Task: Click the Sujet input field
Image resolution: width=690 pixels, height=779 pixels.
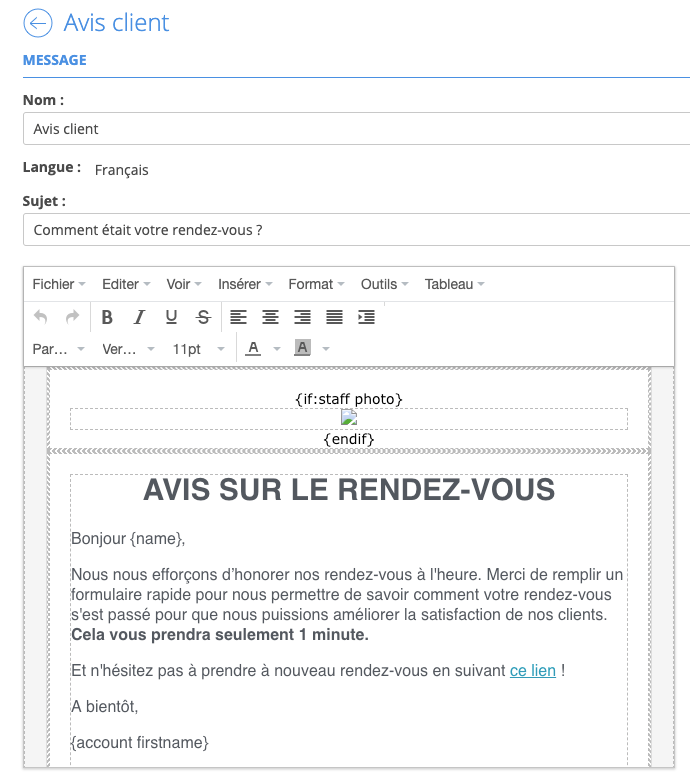Action: pyautogui.click(x=356, y=230)
